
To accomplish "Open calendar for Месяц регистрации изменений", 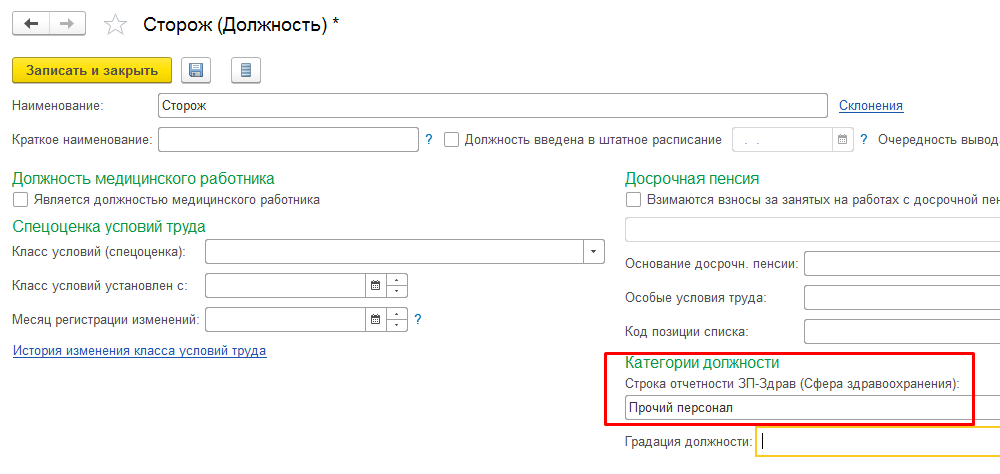I will coord(376,320).
